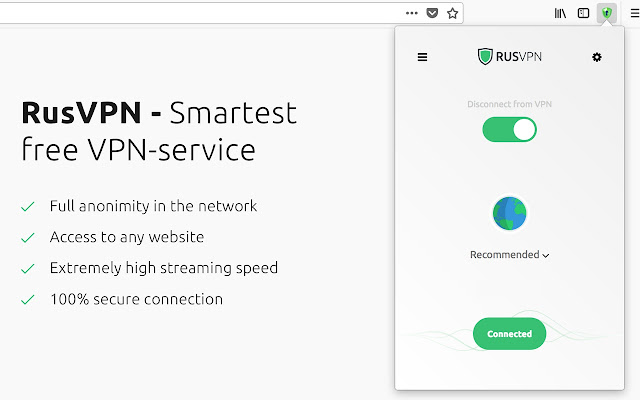Click the RusVPN extension icon in toolbar
The height and width of the screenshot is (400, 640).
607,13
